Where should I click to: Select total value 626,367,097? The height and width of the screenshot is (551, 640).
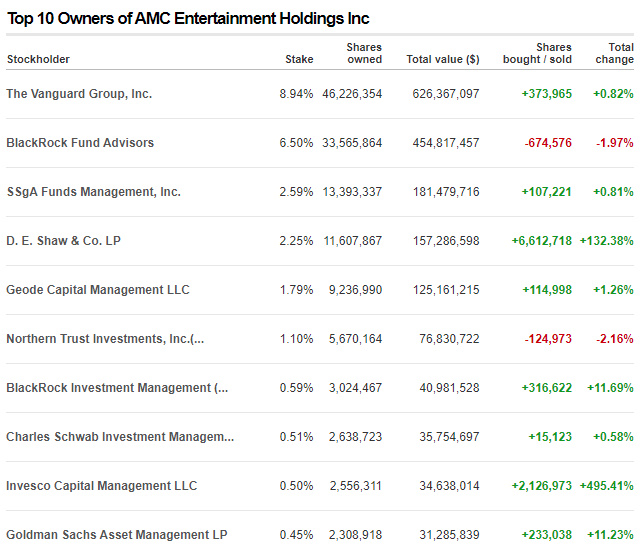(446, 94)
